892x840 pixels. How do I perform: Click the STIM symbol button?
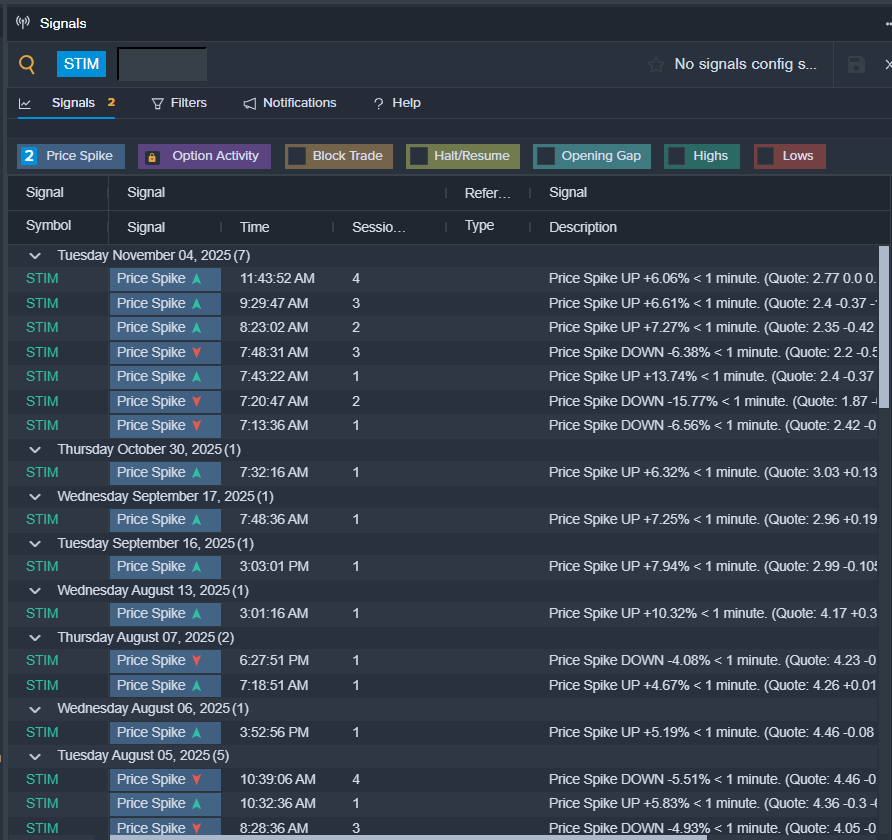point(81,64)
